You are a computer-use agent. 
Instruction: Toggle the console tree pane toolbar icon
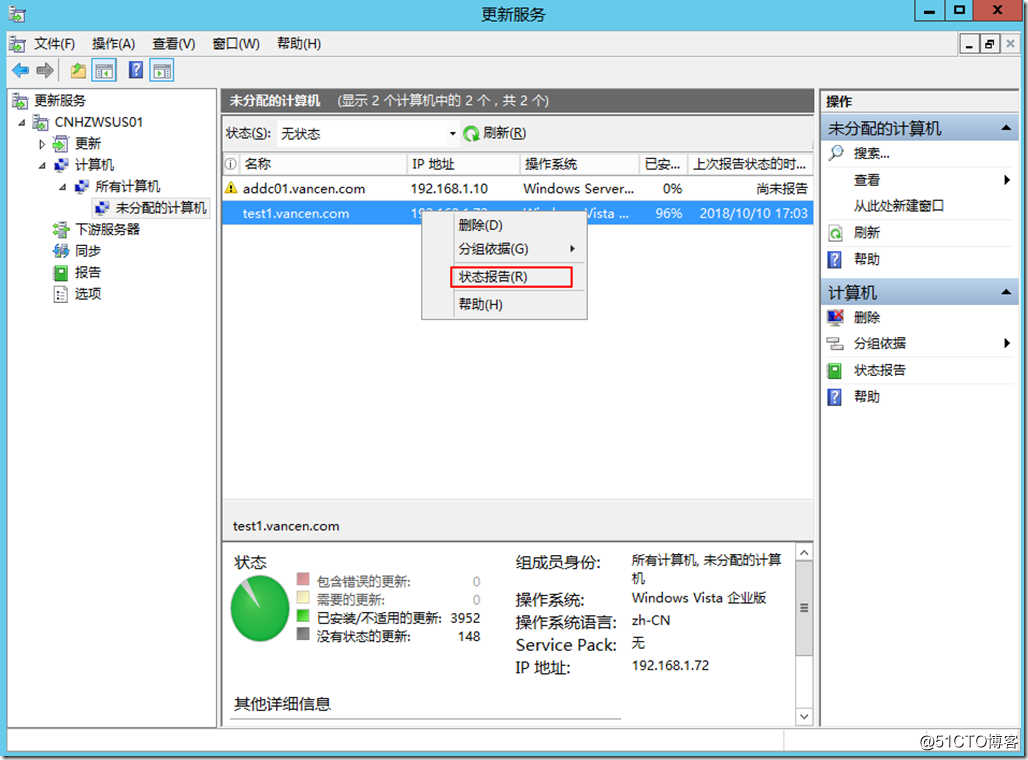pyautogui.click(x=104, y=70)
